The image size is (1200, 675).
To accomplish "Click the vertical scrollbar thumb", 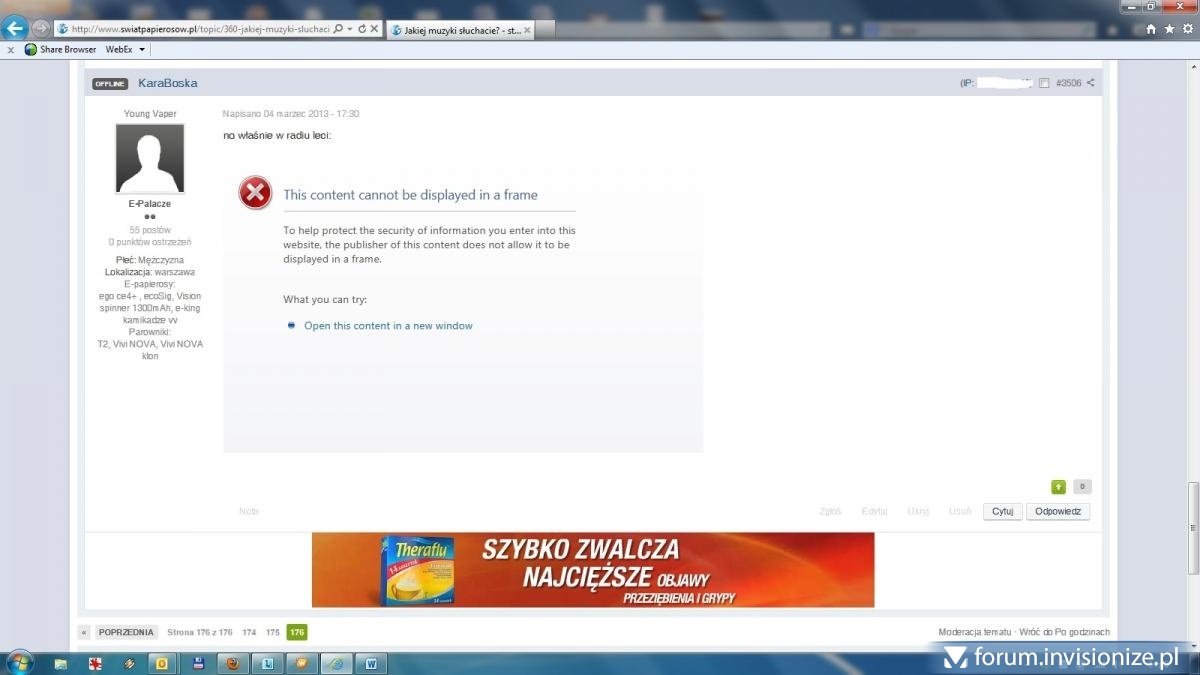I will pos(1192,528).
